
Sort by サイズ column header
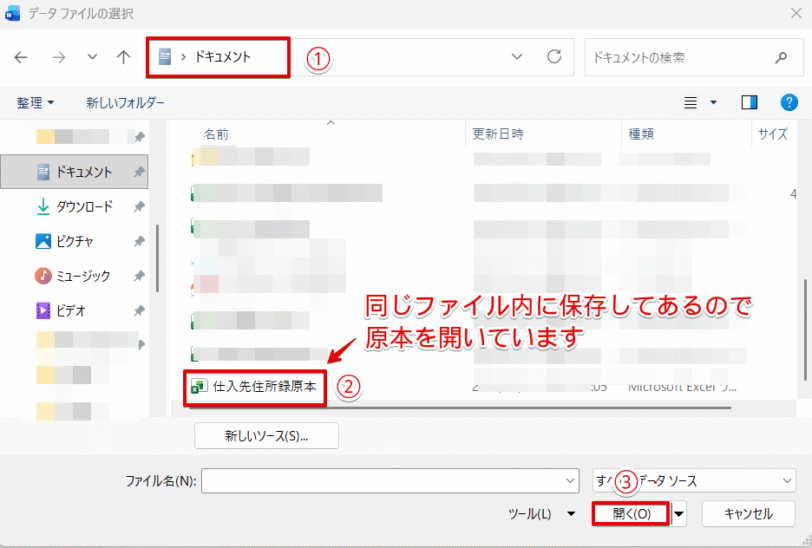tap(773, 134)
